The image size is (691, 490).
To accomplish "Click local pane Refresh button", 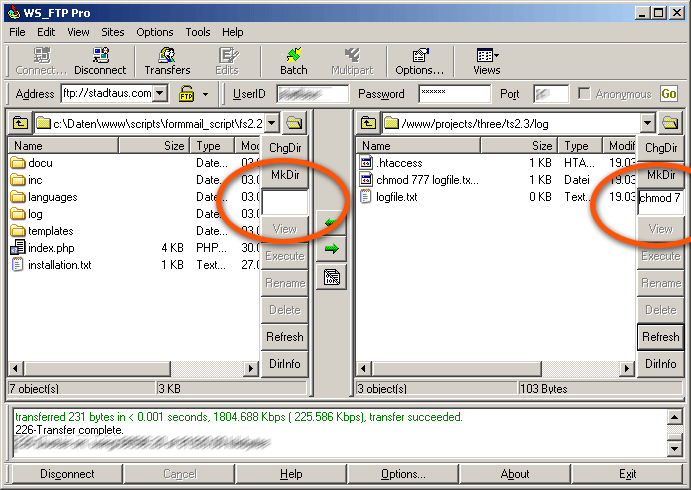I will 285,337.
